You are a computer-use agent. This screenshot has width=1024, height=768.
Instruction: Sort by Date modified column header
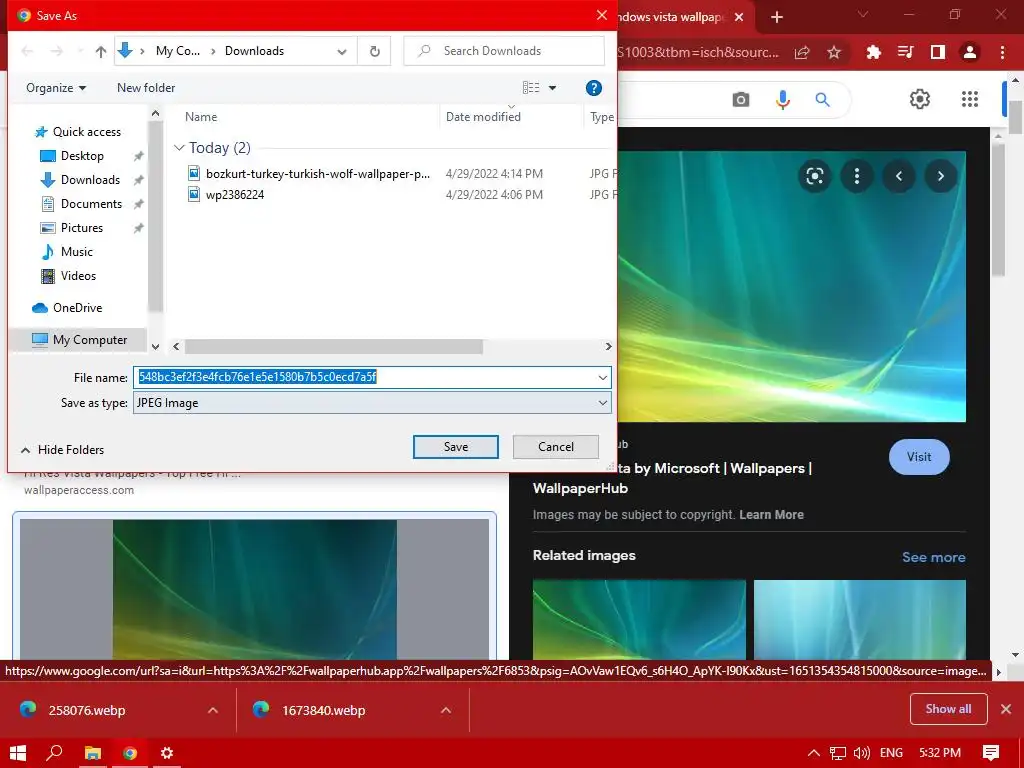483,117
